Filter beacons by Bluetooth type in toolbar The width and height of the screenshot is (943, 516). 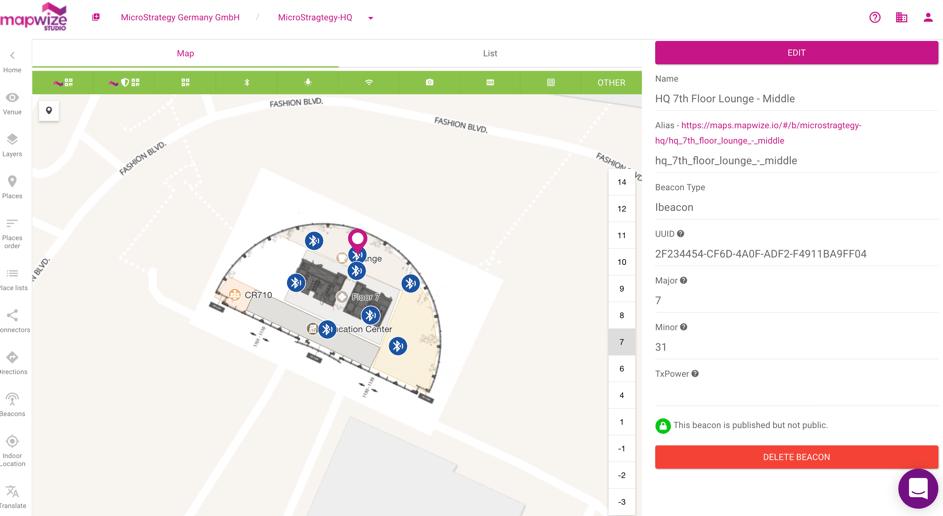[247, 83]
